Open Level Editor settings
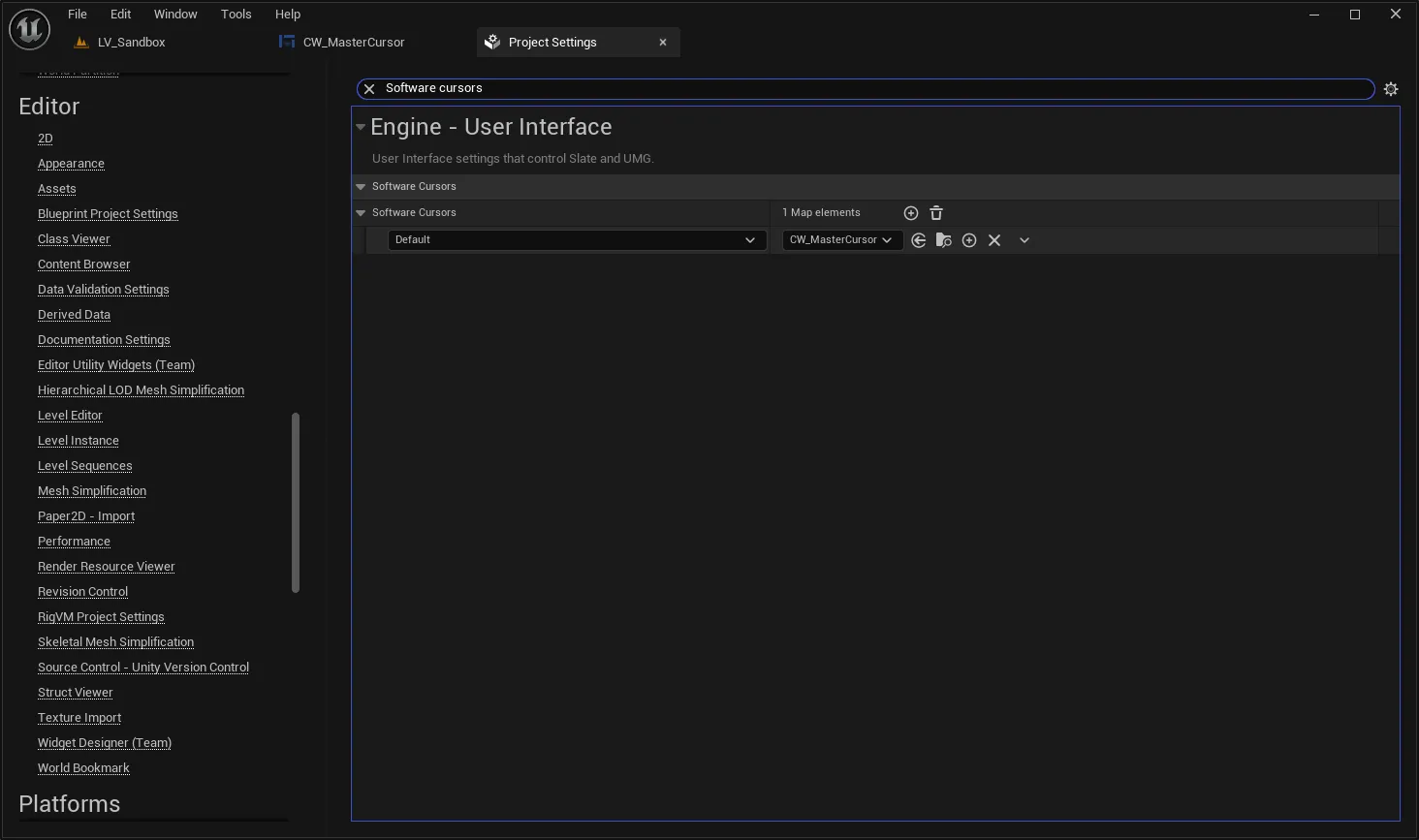 (x=70, y=416)
